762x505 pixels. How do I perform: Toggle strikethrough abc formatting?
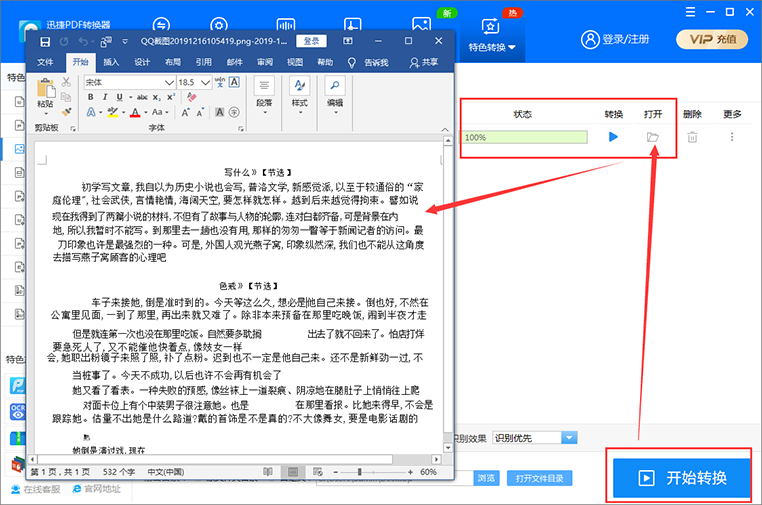click(x=142, y=97)
